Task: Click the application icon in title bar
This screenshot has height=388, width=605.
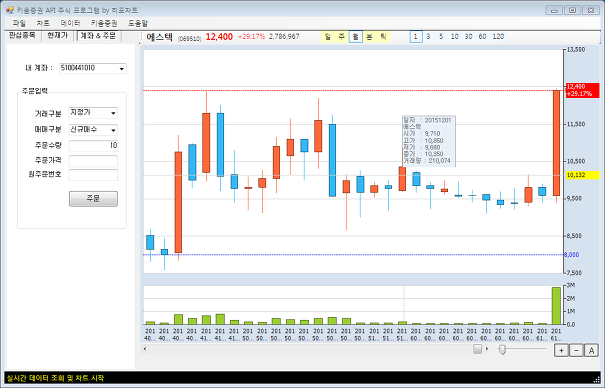Action: [x=10, y=10]
